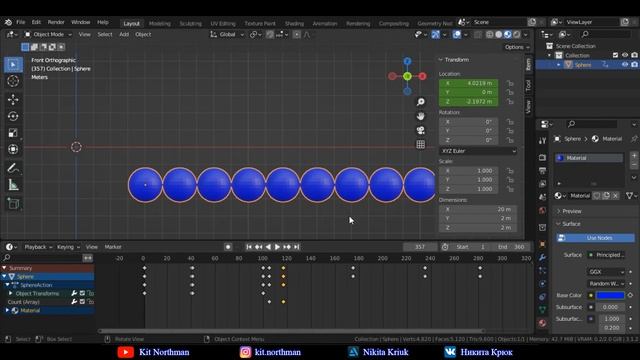Viewport: 640px width, 360px height.
Task: Select the Cursor tool
Action: (x=13, y=81)
